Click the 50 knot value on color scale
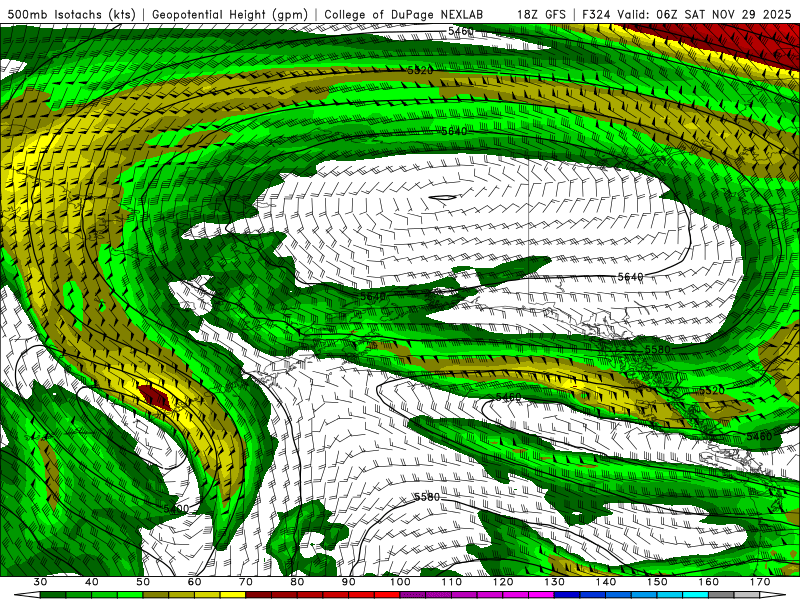The height and width of the screenshot is (600, 800). 143,582
